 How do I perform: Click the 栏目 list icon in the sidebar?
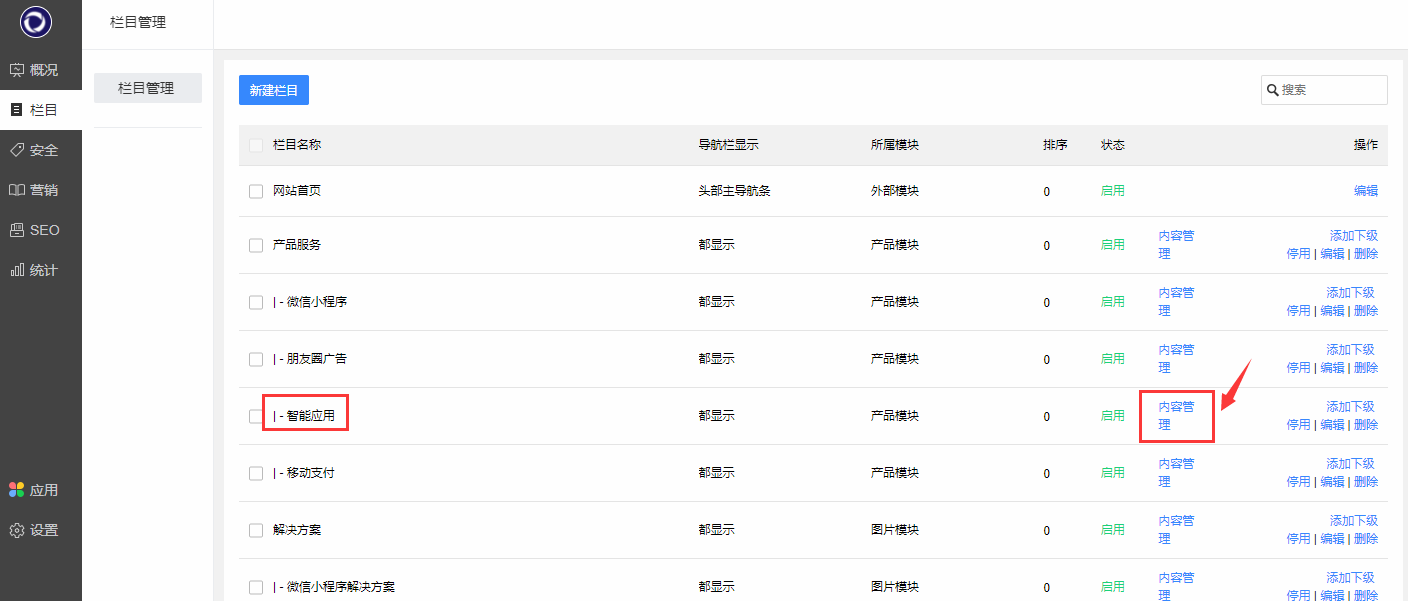[16, 110]
